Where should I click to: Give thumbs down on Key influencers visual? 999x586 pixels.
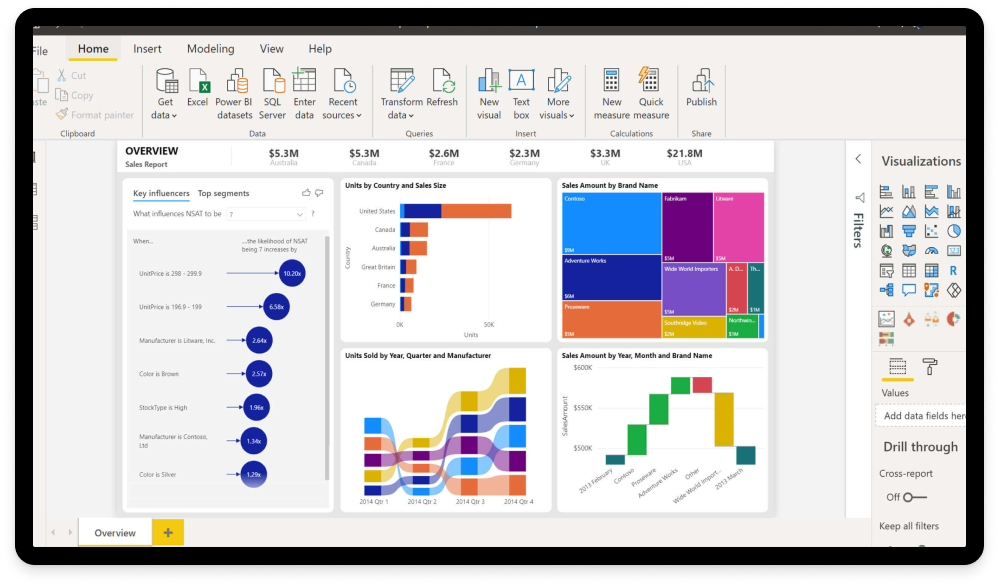coord(319,192)
